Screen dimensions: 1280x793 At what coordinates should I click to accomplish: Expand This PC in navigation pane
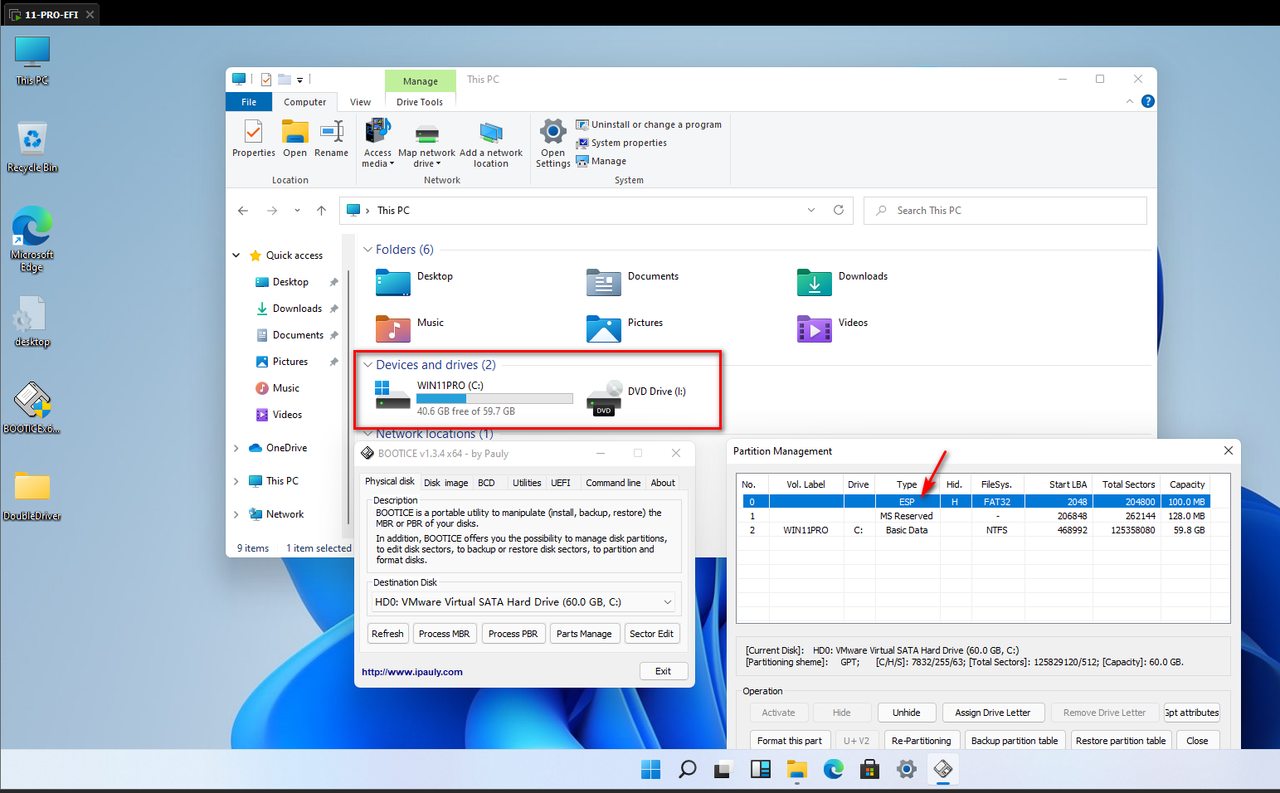point(237,481)
